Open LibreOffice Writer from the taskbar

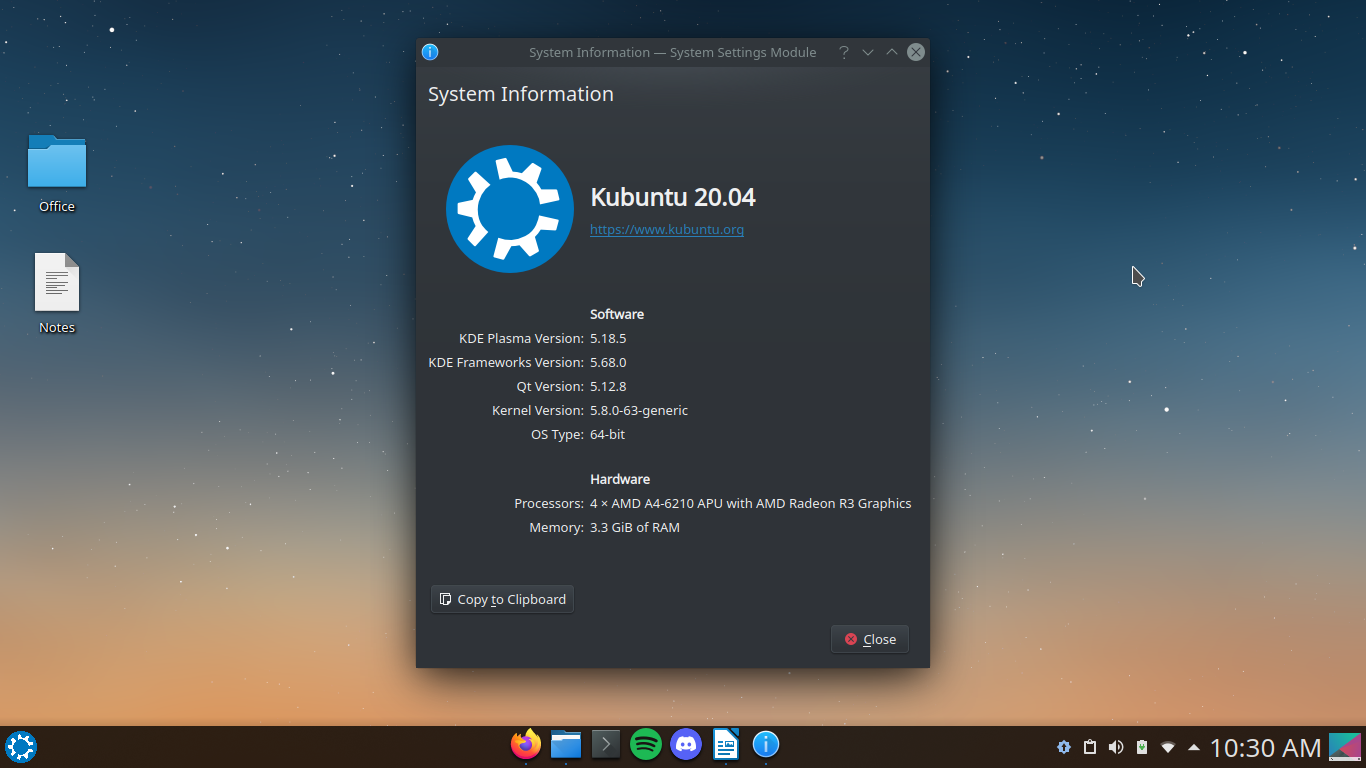click(726, 744)
